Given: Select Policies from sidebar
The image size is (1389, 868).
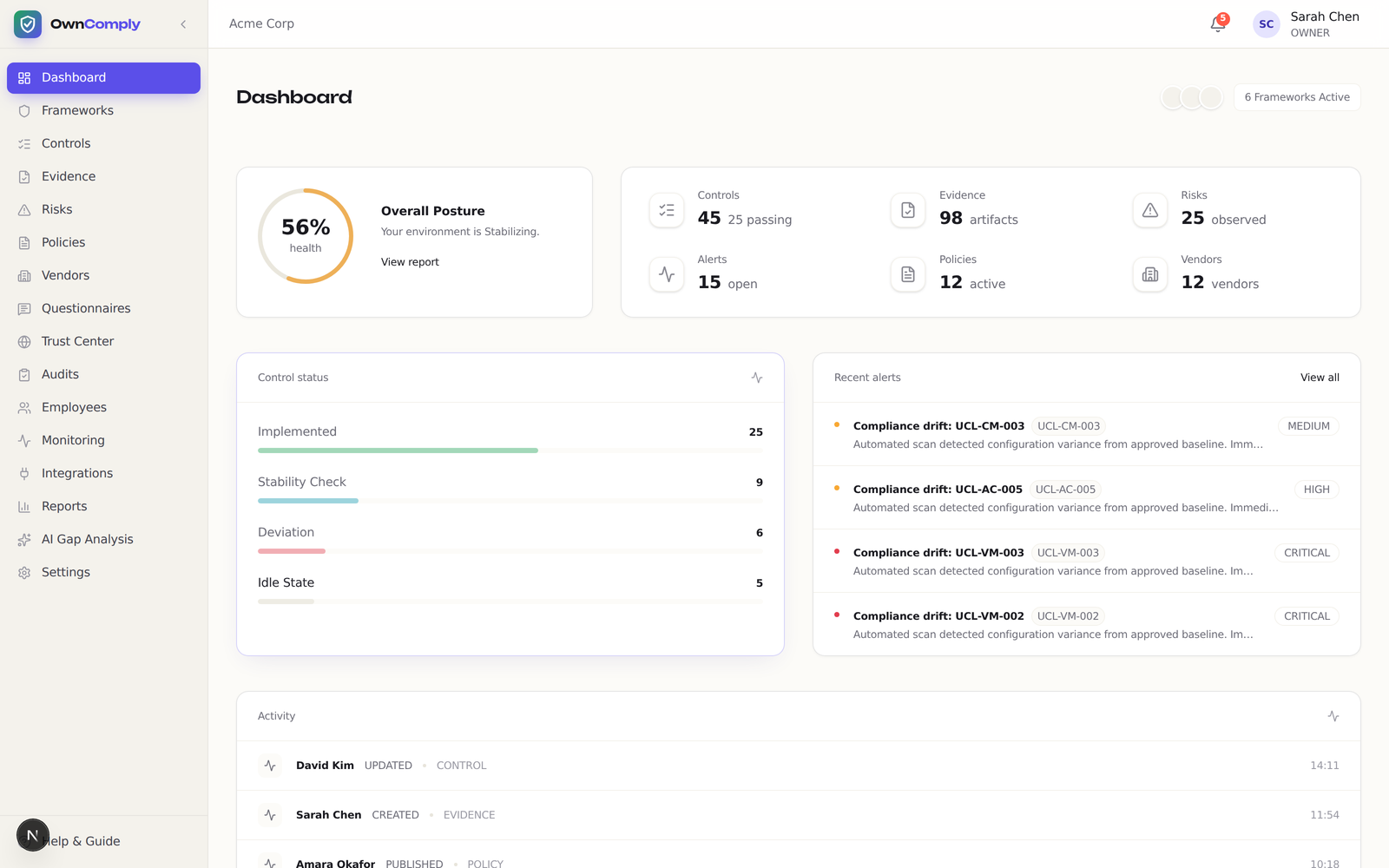Looking at the screenshot, I should [103, 242].
